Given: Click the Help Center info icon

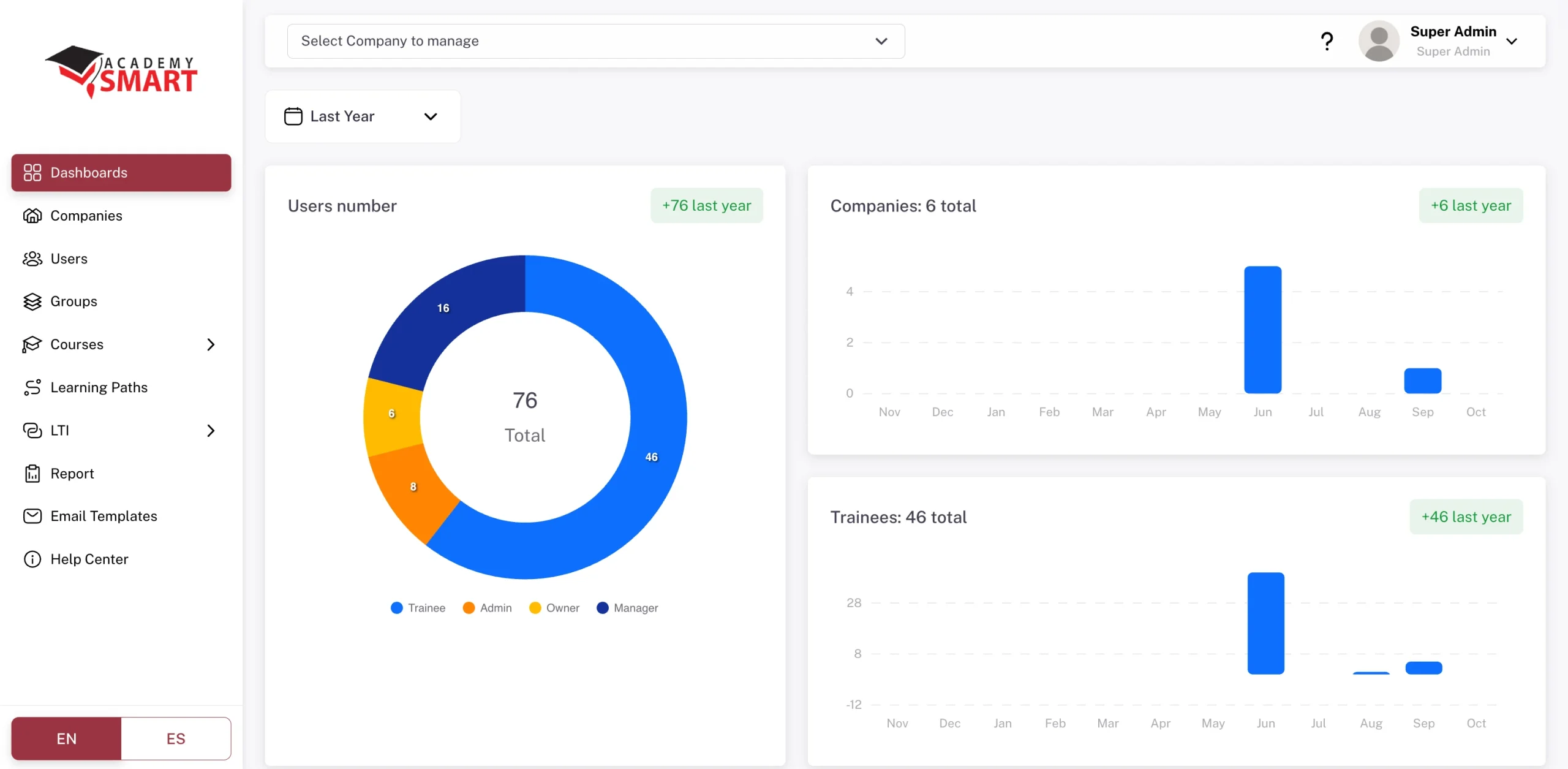Looking at the screenshot, I should [x=32, y=559].
